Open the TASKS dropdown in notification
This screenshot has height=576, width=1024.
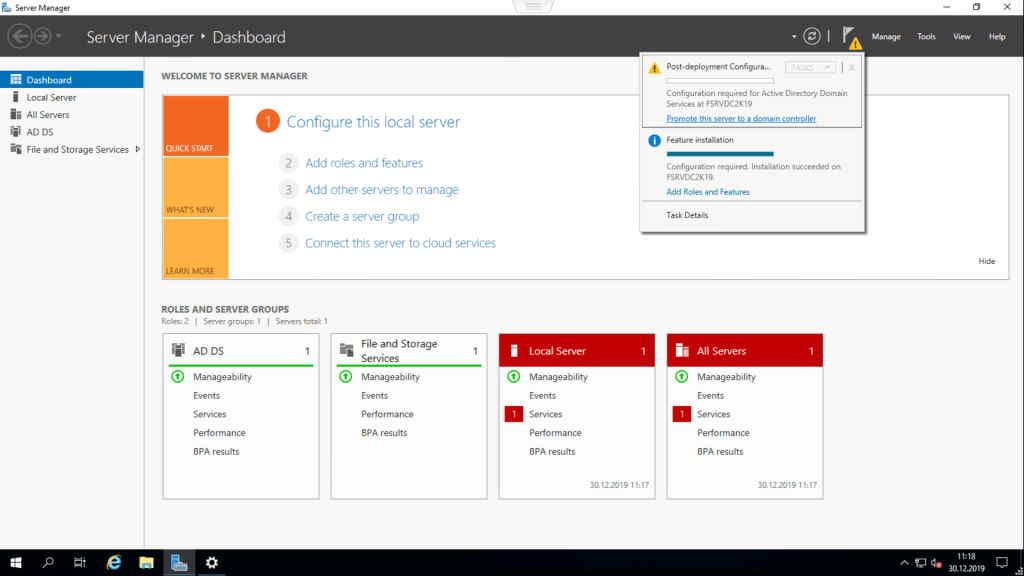811,67
